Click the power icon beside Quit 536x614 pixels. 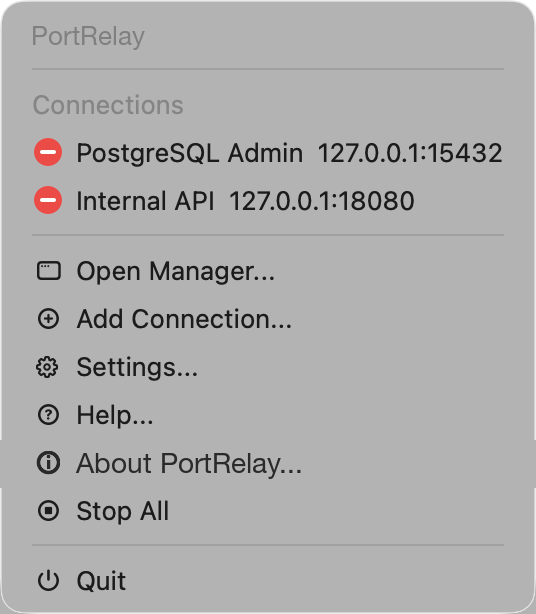coord(49,580)
